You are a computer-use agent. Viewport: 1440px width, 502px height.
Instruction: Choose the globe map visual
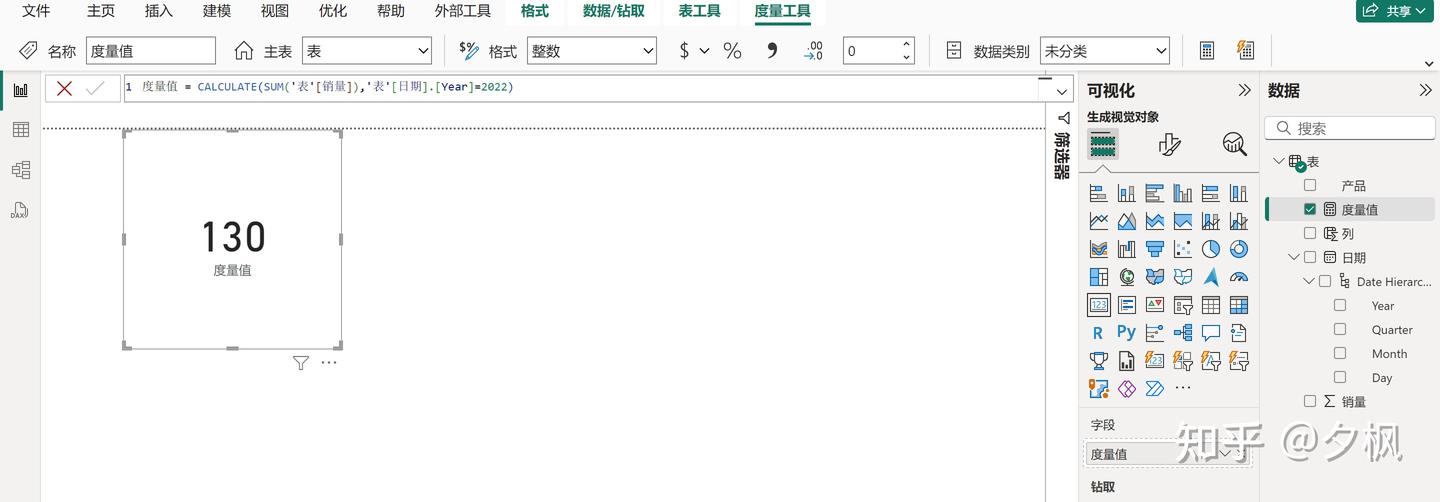(x=1126, y=277)
